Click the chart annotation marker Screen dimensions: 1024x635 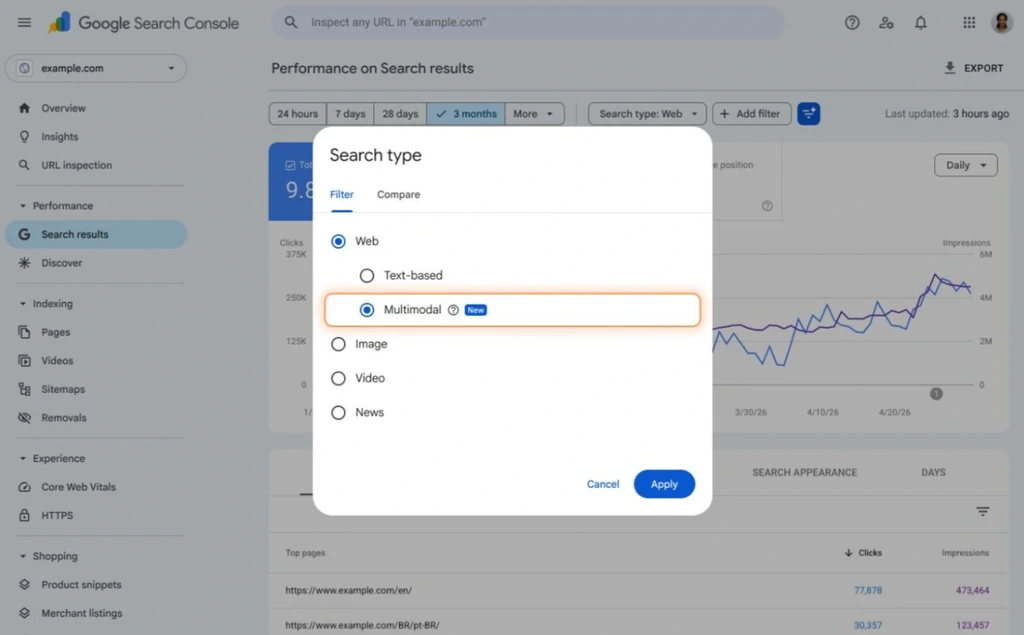(936, 394)
